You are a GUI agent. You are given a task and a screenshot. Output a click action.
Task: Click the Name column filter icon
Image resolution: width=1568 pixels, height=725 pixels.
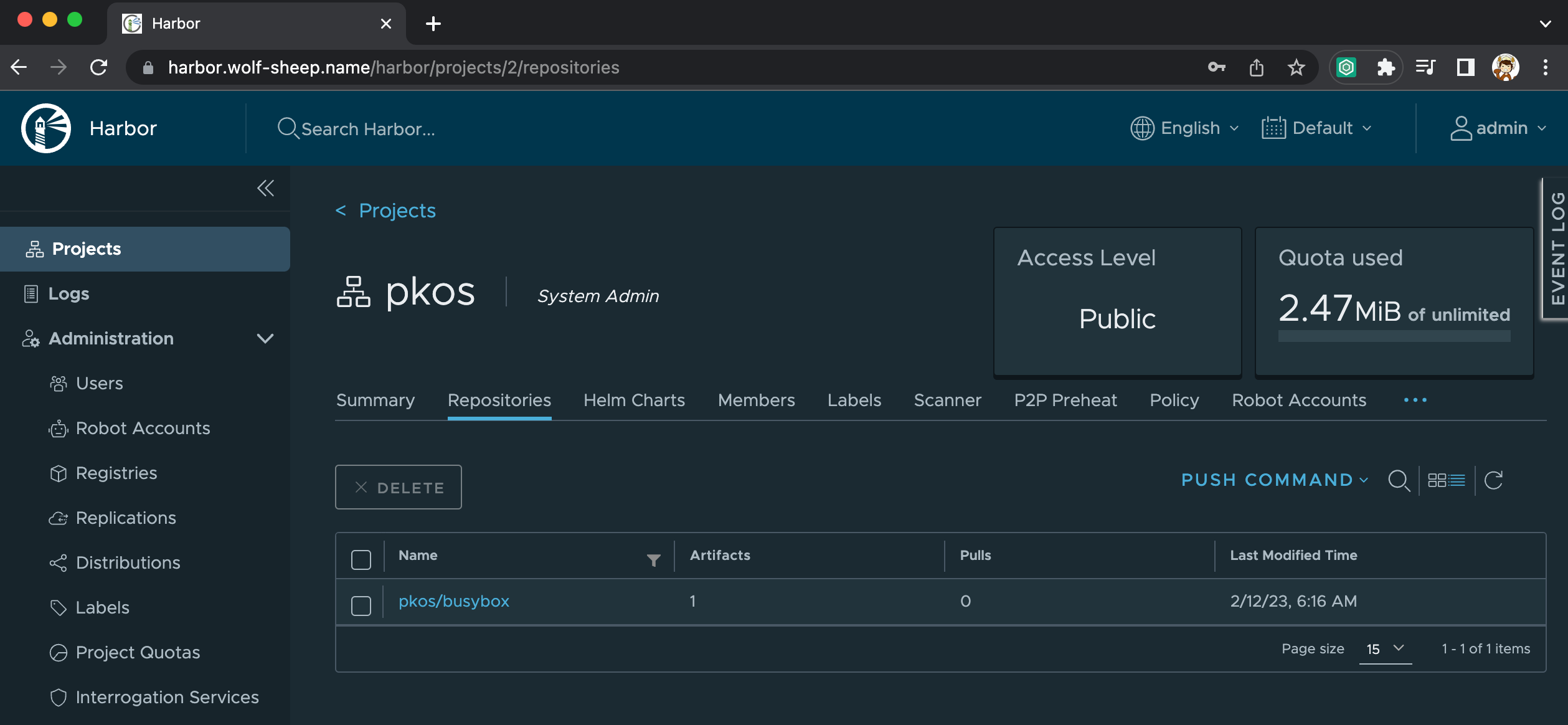(x=653, y=560)
